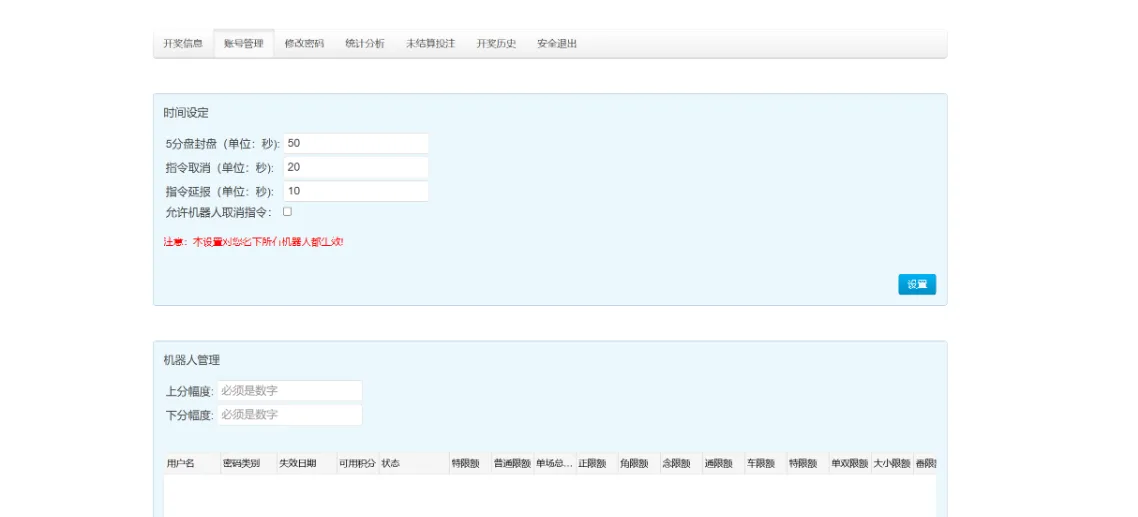Screen dimensions: 1138x517
Task: Click the 单双限额 column header
Action: [x=849, y=464]
